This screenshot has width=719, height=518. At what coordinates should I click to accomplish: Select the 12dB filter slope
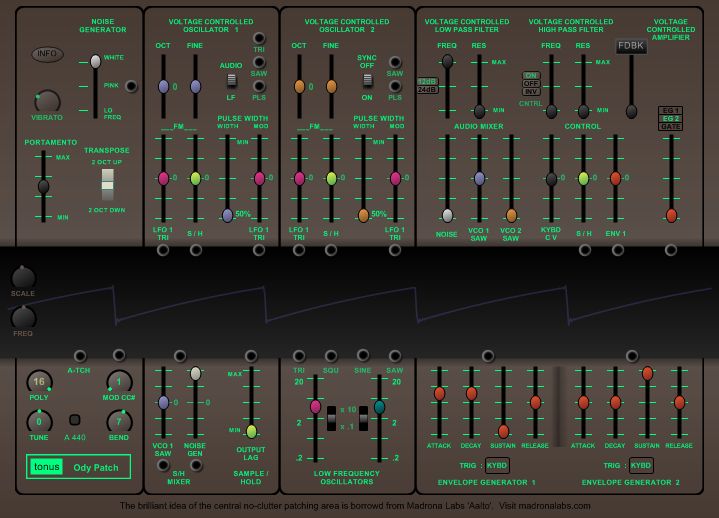[x=427, y=82]
